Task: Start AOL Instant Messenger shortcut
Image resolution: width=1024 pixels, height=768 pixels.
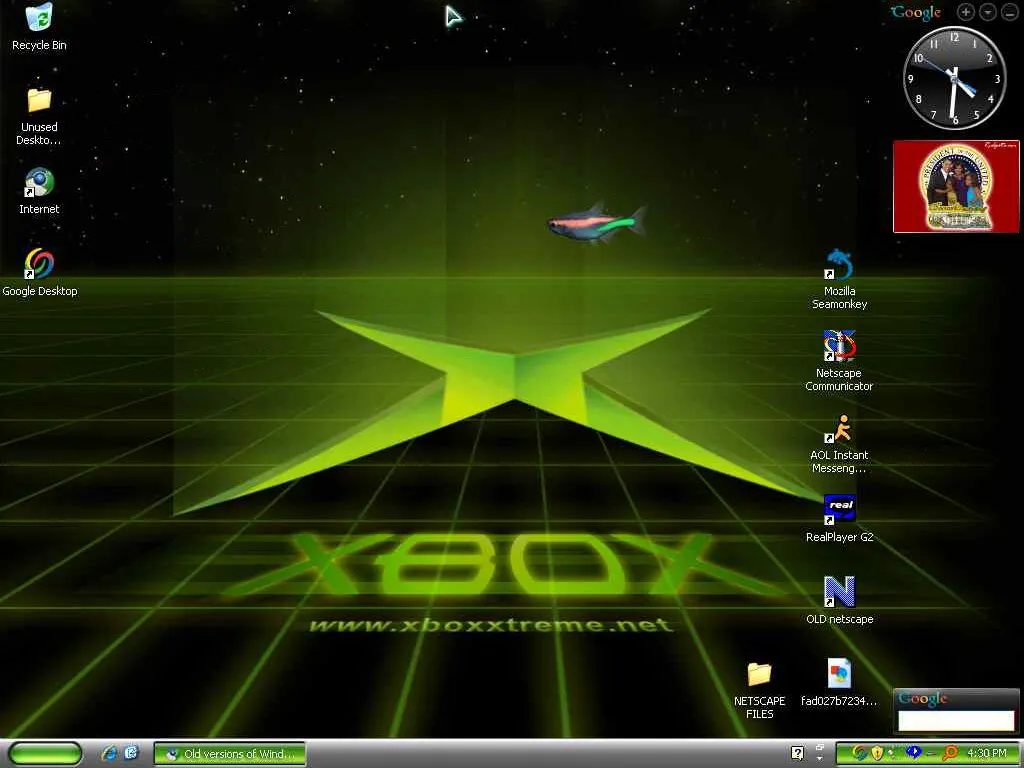Action: tap(839, 443)
